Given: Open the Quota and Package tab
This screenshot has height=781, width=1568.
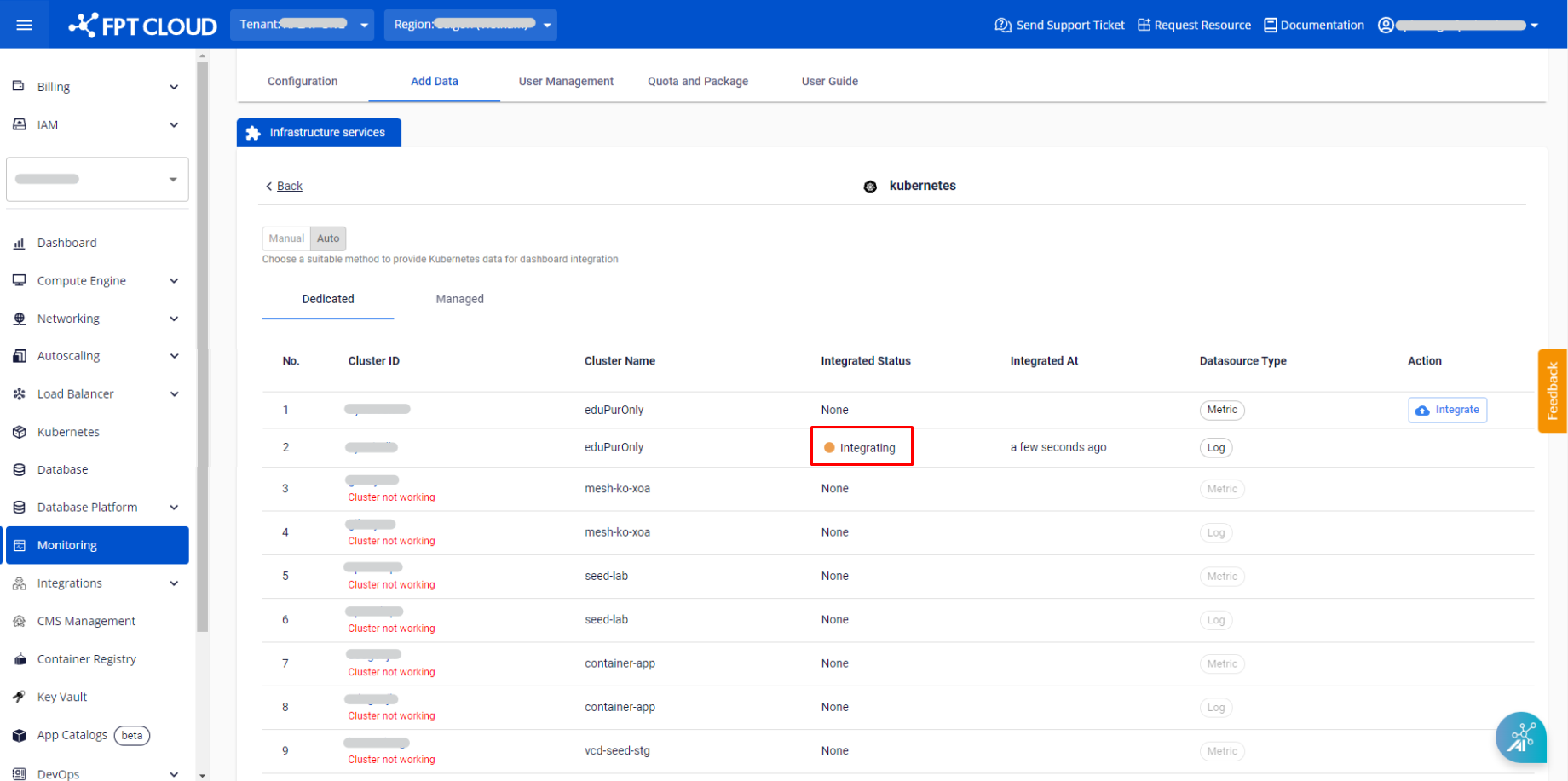Looking at the screenshot, I should [x=697, y=82].
